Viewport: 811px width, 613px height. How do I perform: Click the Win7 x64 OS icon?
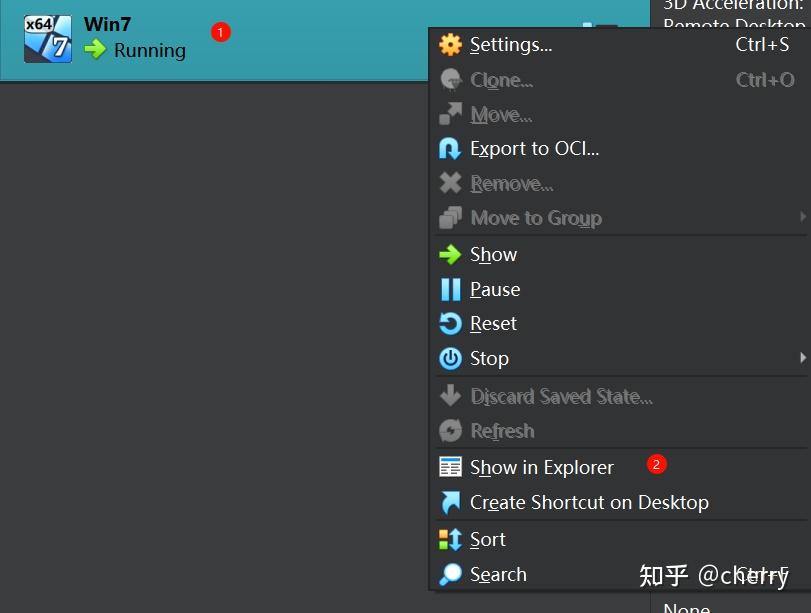pos(48,39)
